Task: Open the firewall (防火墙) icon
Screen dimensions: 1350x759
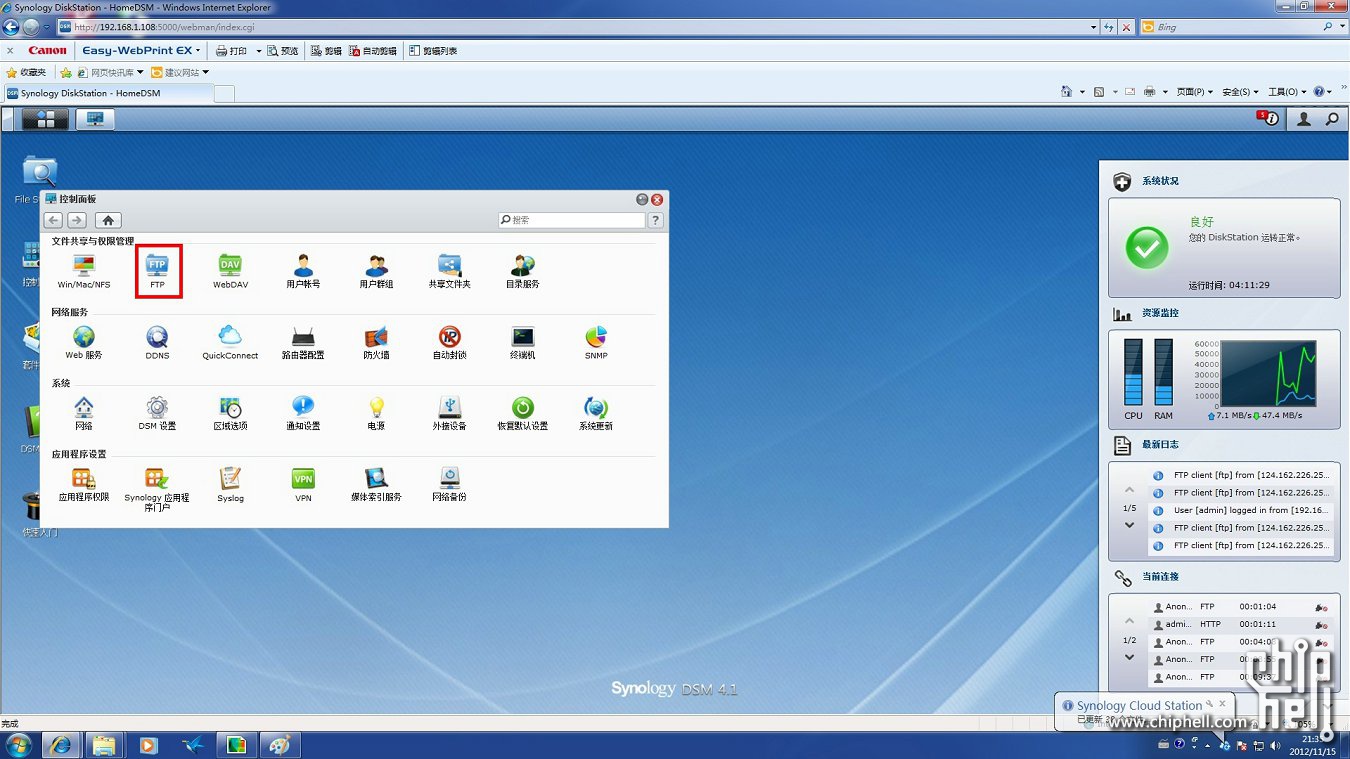Action: [376, 342]
